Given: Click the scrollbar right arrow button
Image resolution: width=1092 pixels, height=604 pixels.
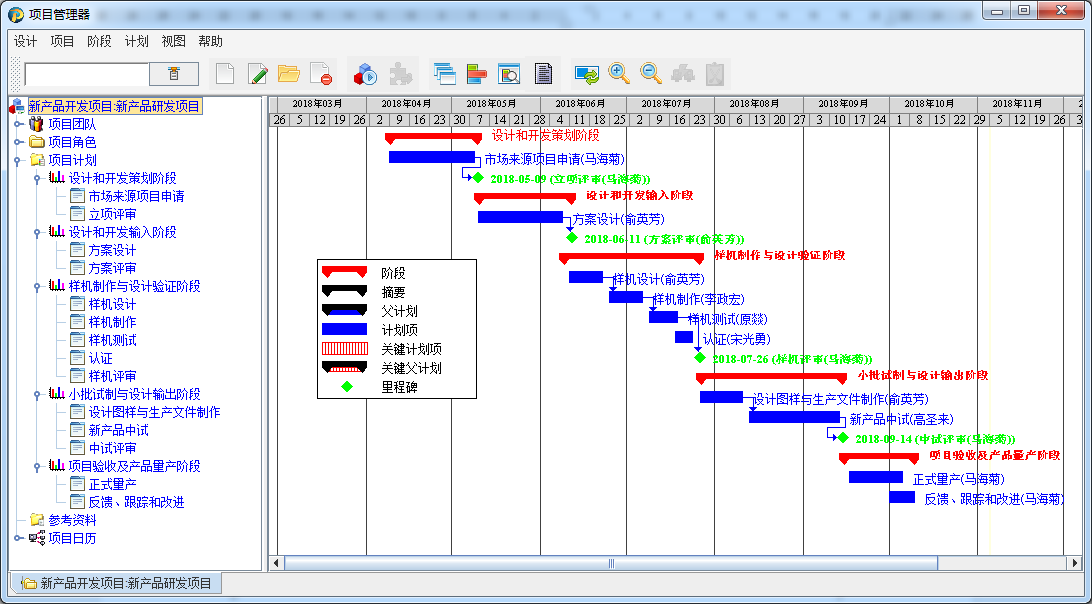Looking at the screenshot, I should pyautogui.click(x=1076, y=563).
